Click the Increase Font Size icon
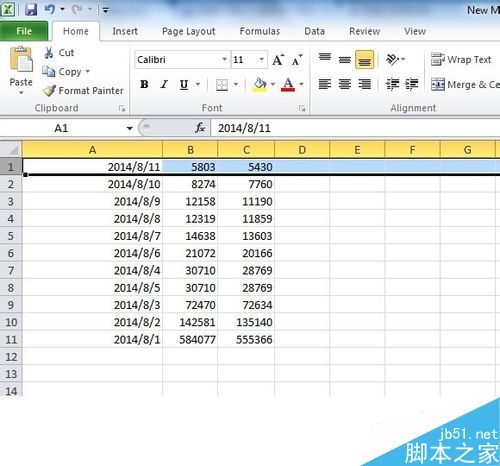500x466 pixels. coord(278,60)
